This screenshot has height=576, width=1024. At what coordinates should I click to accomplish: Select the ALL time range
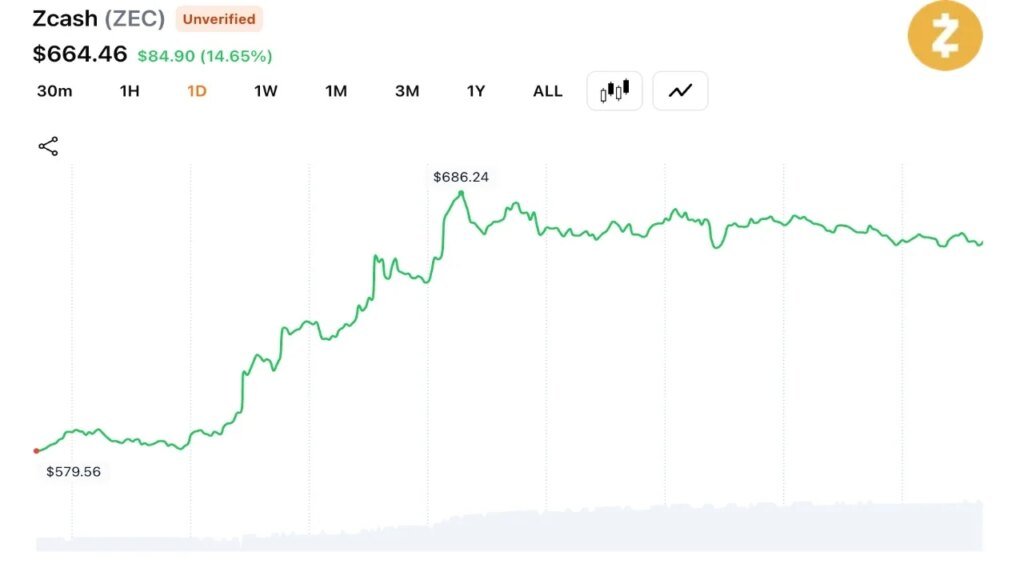547,91
